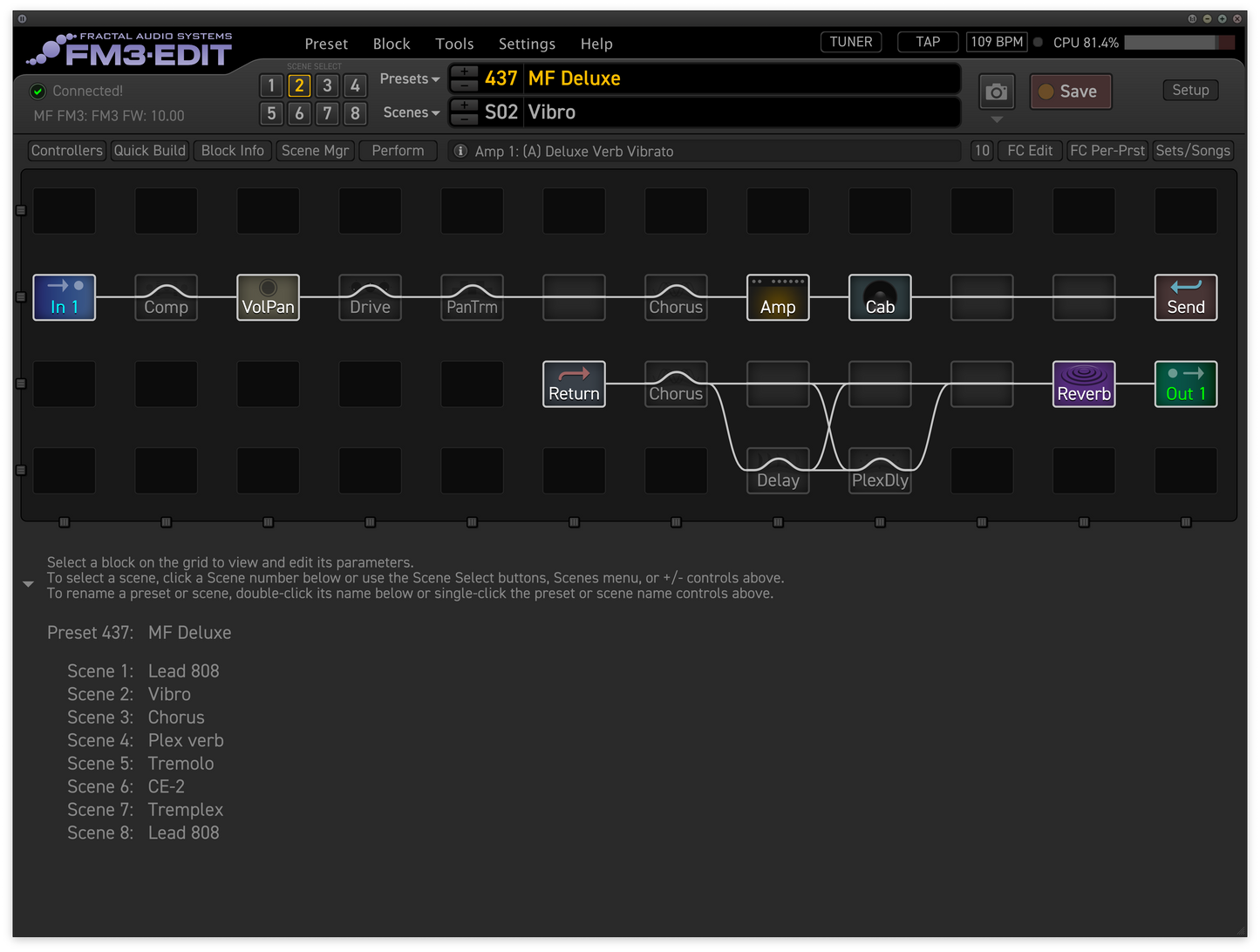
Task: Open the Cab block
Action: point(879,297)
